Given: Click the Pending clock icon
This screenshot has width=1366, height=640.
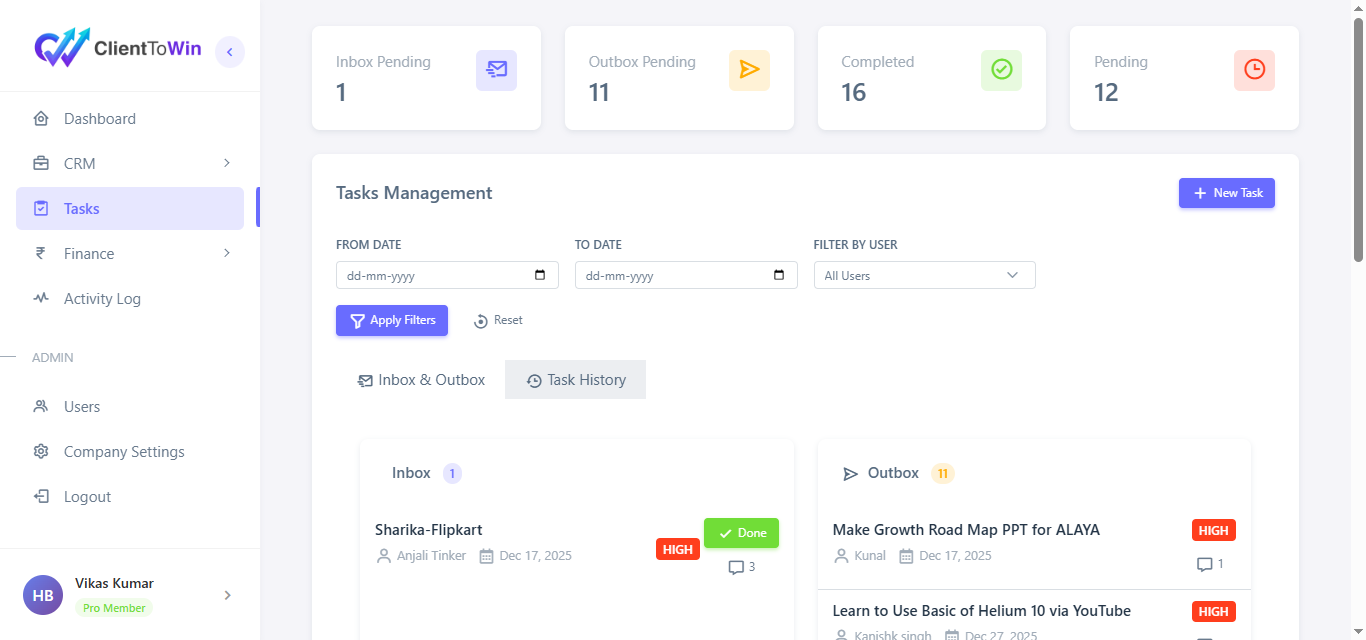Looking at the screenshot, I should [1254, 70].
